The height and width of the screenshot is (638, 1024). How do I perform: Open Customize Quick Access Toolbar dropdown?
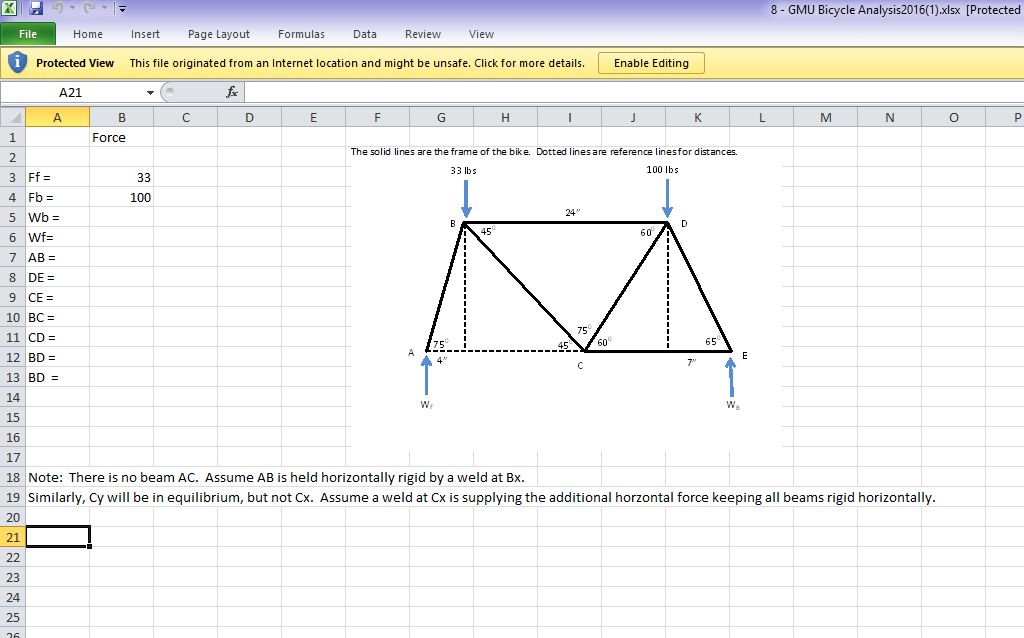(122, 9)
